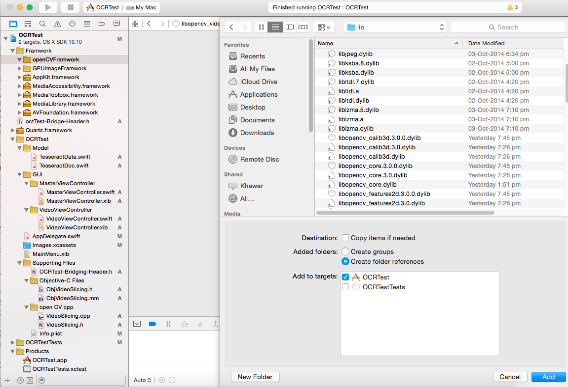This screenshot has width=568, height=387.
Task: Hide the debug area toggle
Action: coord(137,324)
